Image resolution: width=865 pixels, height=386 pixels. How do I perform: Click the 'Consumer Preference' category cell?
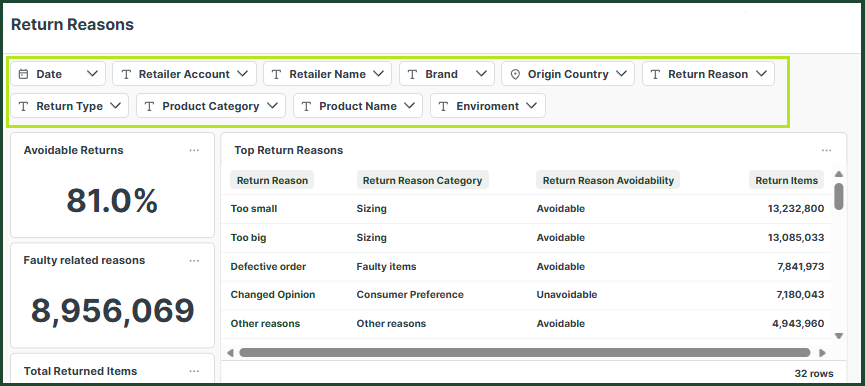tap(410, 295)
